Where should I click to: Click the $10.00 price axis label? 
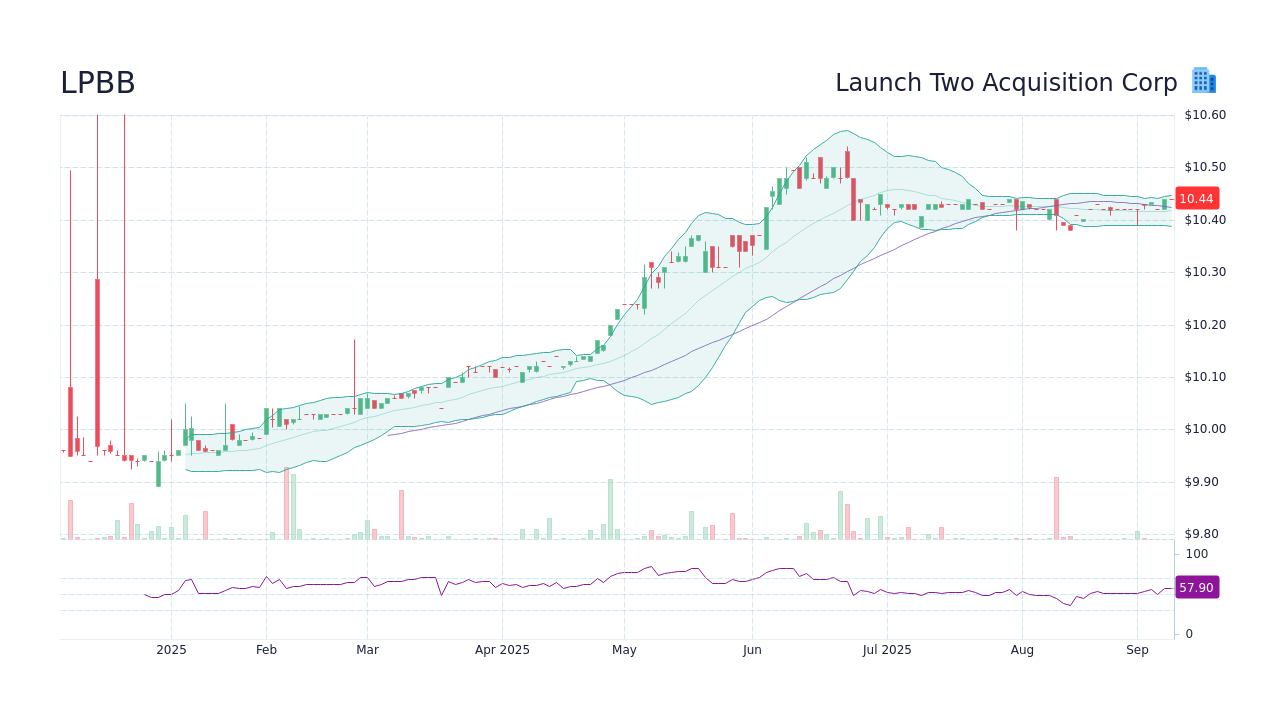(x=1205, y=429)
